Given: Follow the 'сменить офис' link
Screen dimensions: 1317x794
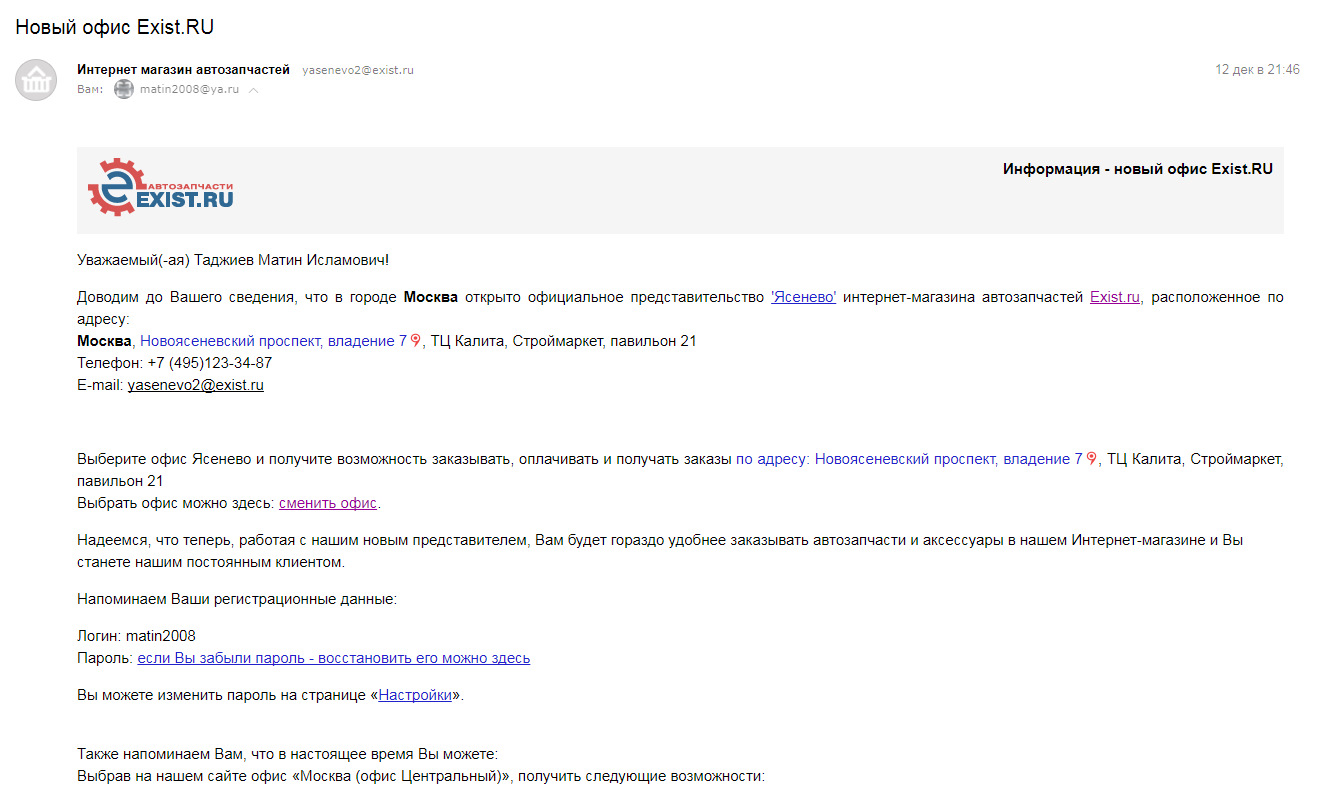Looking at the screenshot, I should [327, 503].
